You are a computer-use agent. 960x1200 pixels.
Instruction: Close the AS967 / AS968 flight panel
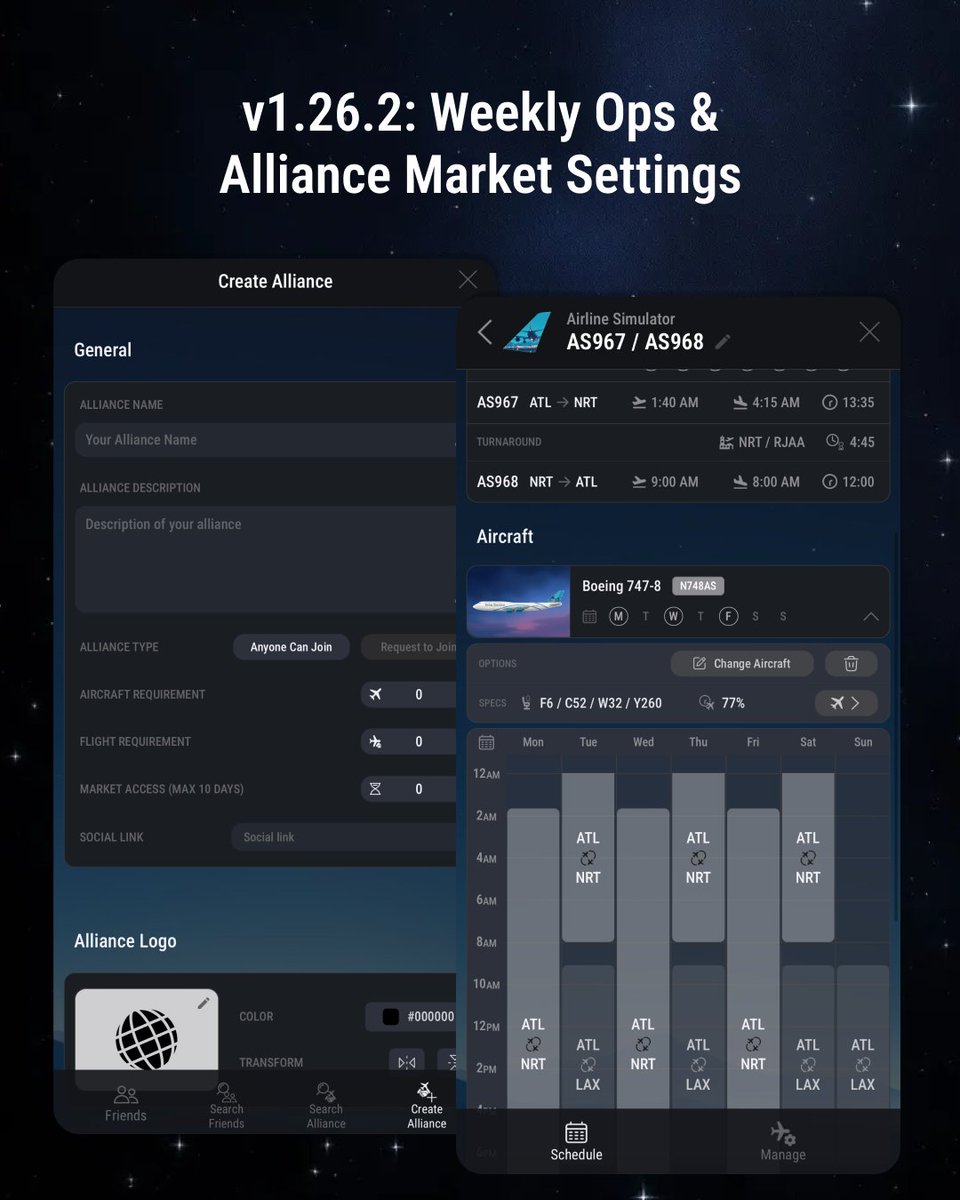(869, 332)
